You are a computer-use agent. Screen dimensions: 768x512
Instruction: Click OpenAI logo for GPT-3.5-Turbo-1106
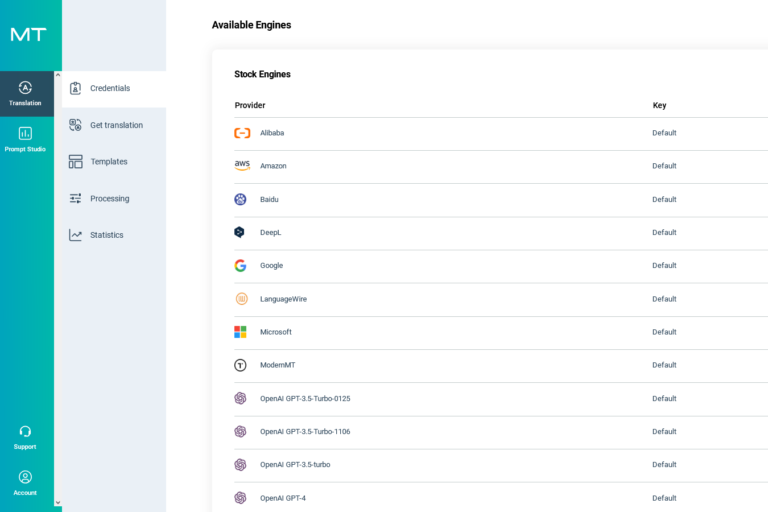[x=240, y=432]
